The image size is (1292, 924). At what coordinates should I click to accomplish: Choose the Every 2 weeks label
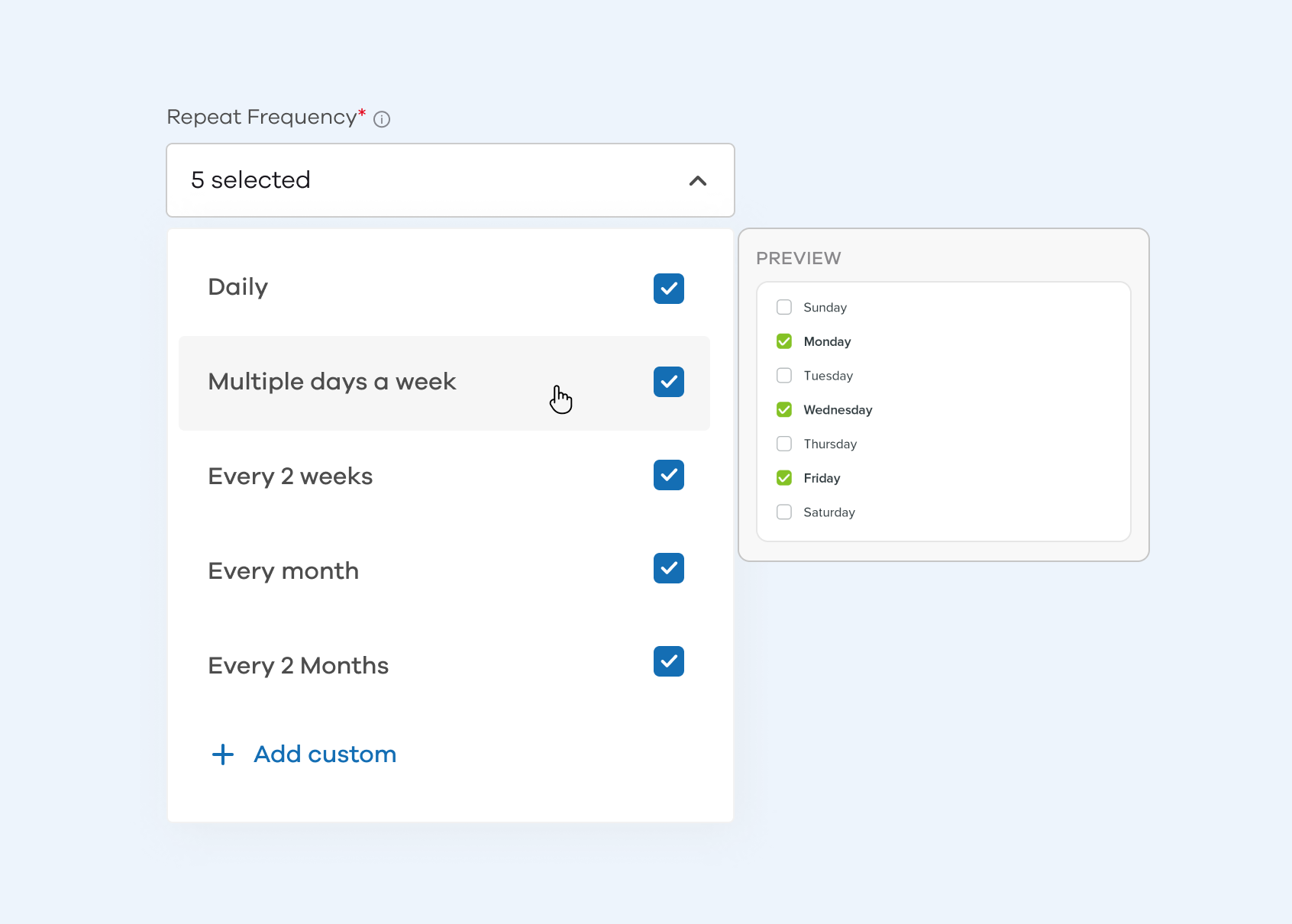point(290,477)
